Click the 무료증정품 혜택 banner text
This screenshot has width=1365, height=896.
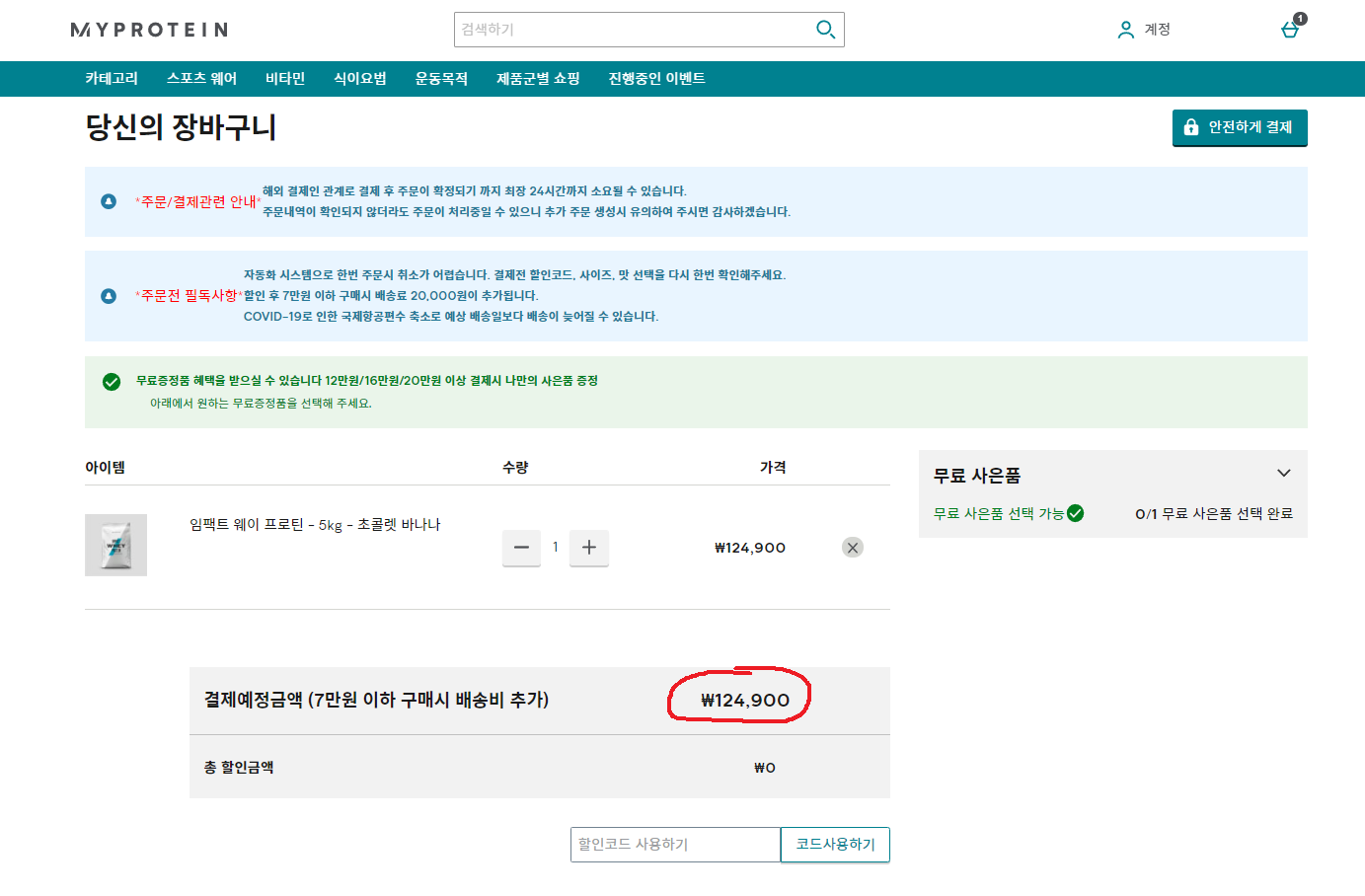(x=367, y=381)
